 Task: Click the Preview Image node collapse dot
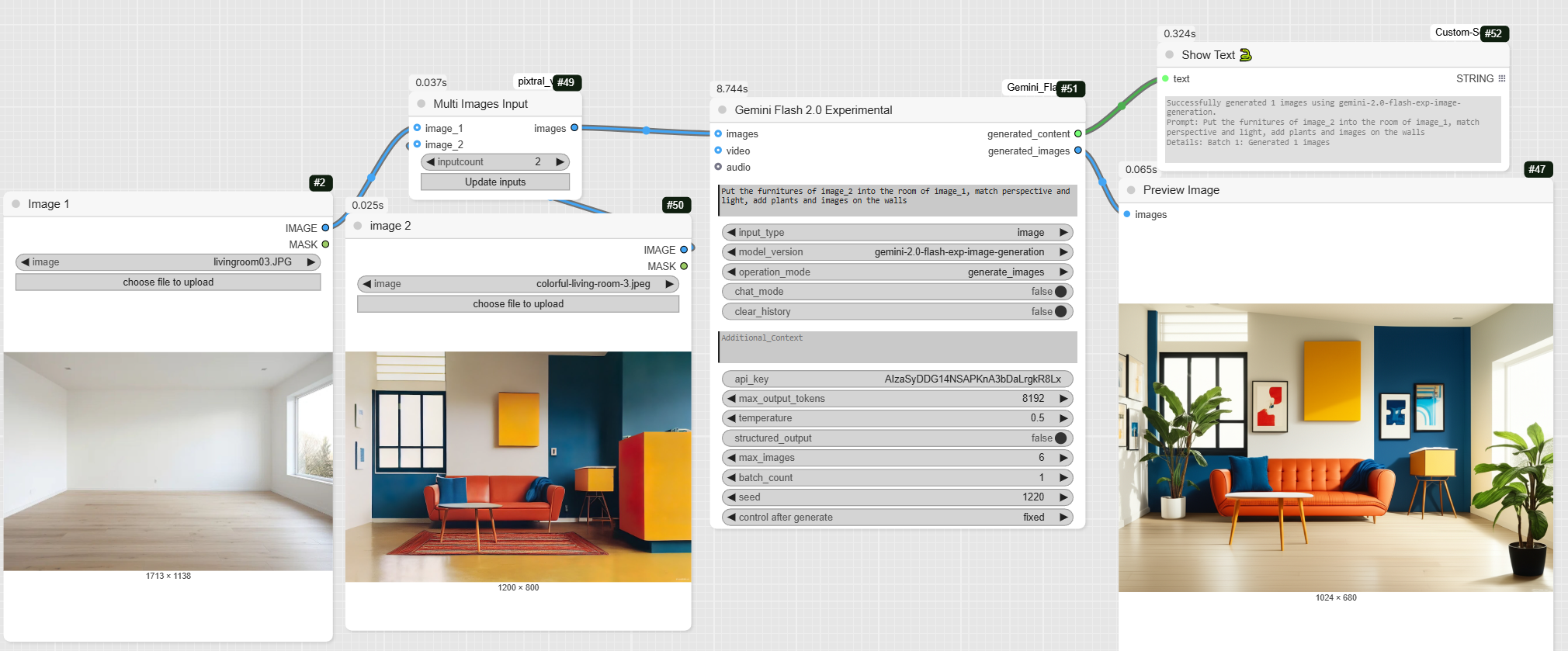[x=1131, y=190]
